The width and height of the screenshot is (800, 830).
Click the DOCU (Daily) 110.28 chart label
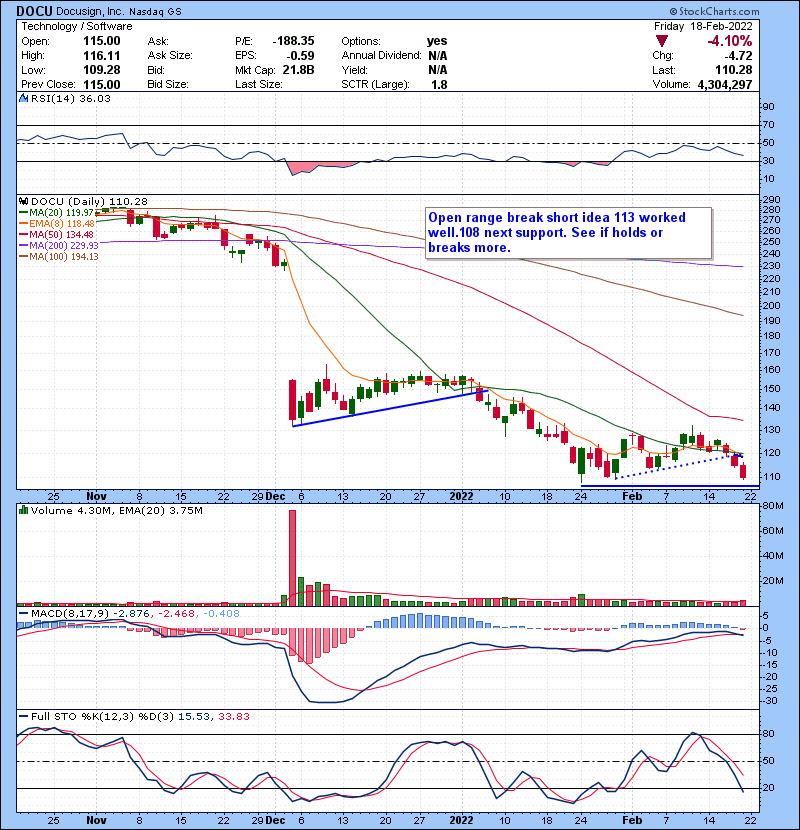coord(89,202)
